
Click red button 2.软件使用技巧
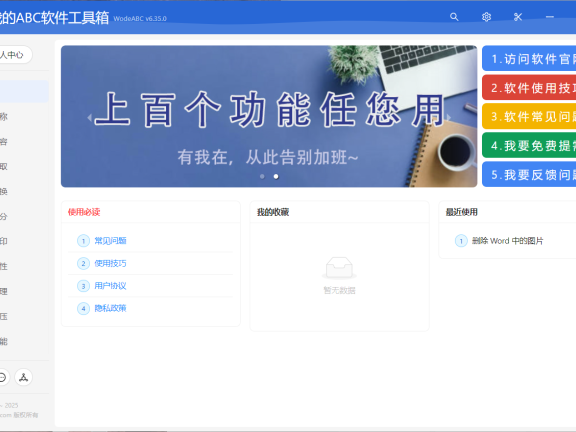click(529, 88)
